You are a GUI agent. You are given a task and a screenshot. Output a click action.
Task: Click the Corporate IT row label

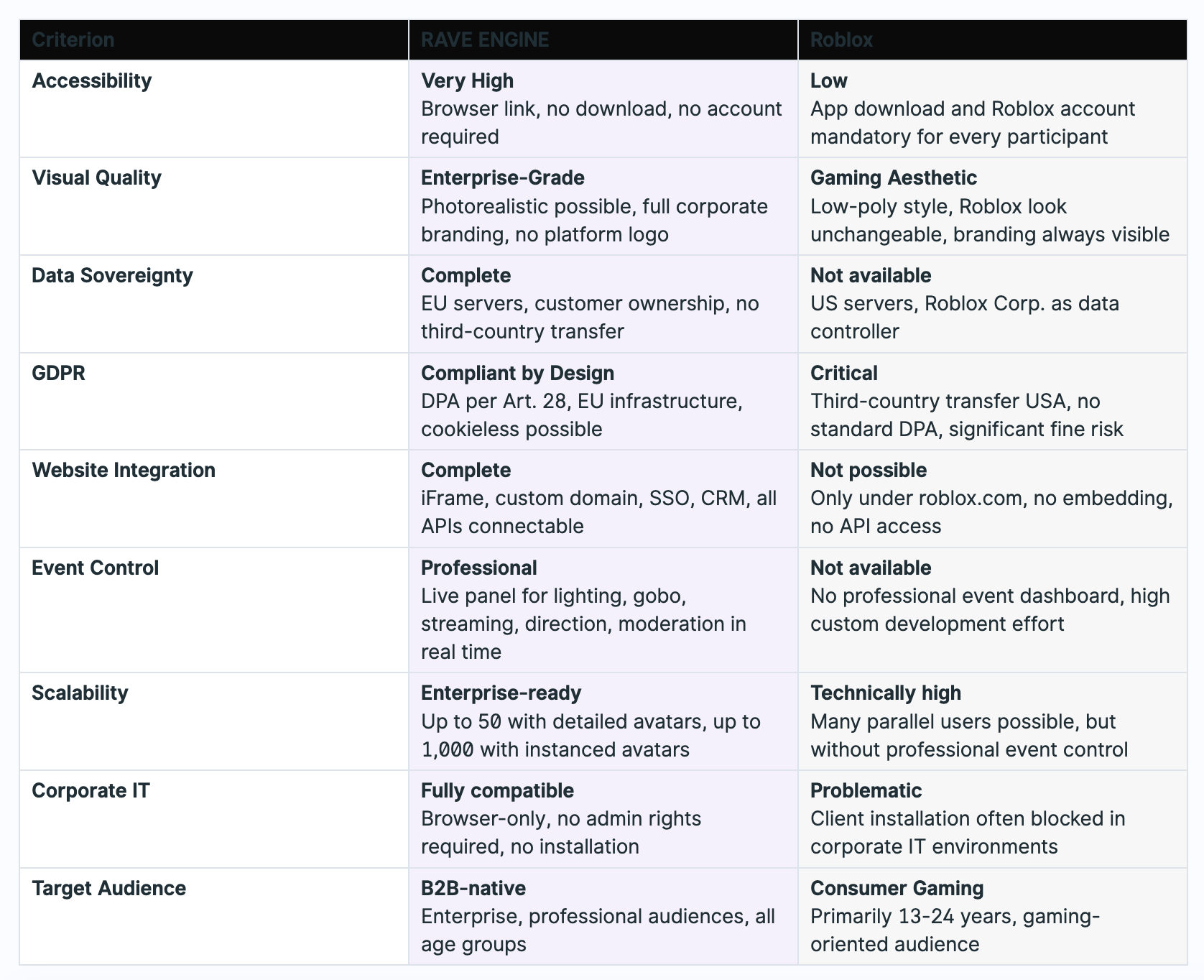tap(91, 790)
